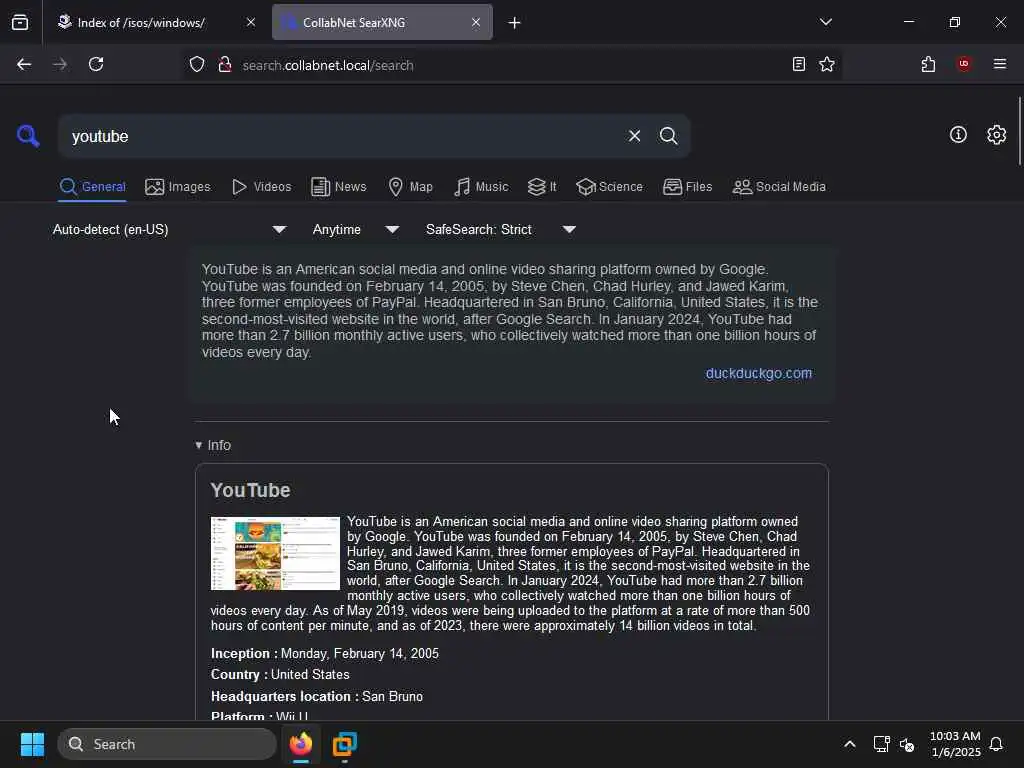Open tracking protection shield icon
The image size is (1024, 768).
197,65
